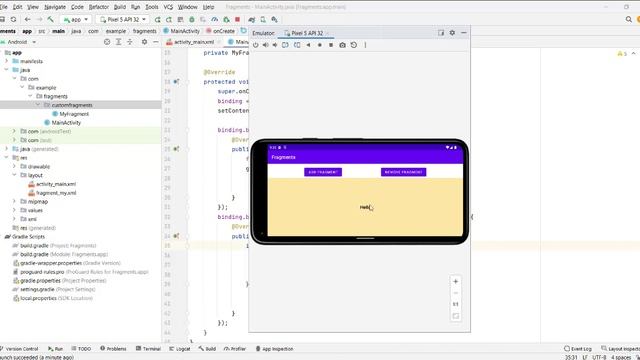Click the Make Project hammer icon
640x360 pixels.
(51, 19)
